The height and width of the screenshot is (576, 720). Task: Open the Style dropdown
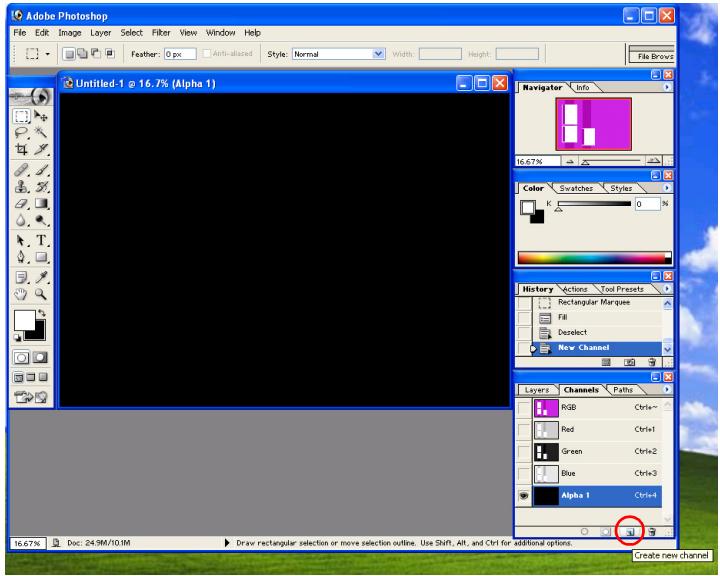pyautogui.click(x=378, y=54)
